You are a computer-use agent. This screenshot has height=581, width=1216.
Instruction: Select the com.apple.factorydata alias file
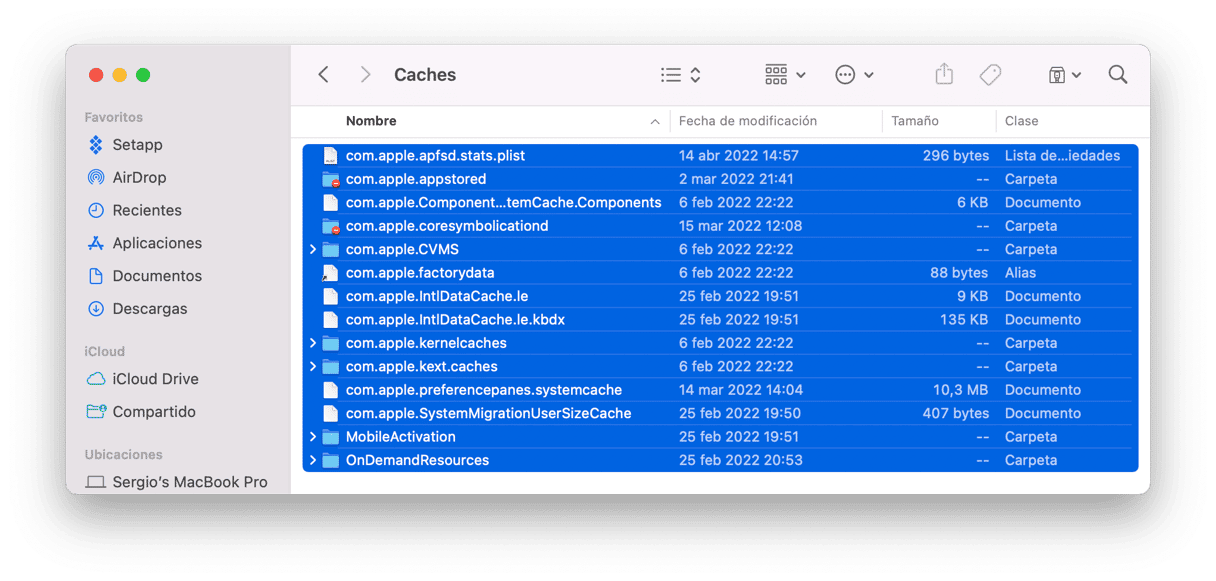coord(419,273)
